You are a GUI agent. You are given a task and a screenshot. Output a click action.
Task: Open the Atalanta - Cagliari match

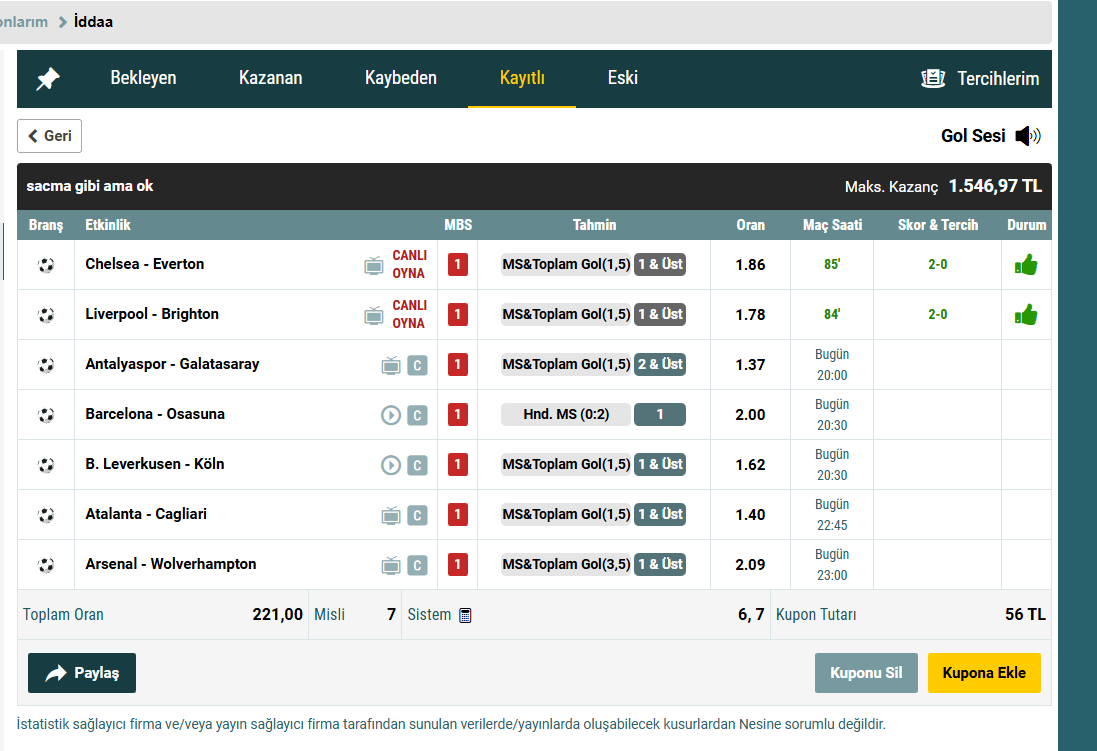(146, 514)
